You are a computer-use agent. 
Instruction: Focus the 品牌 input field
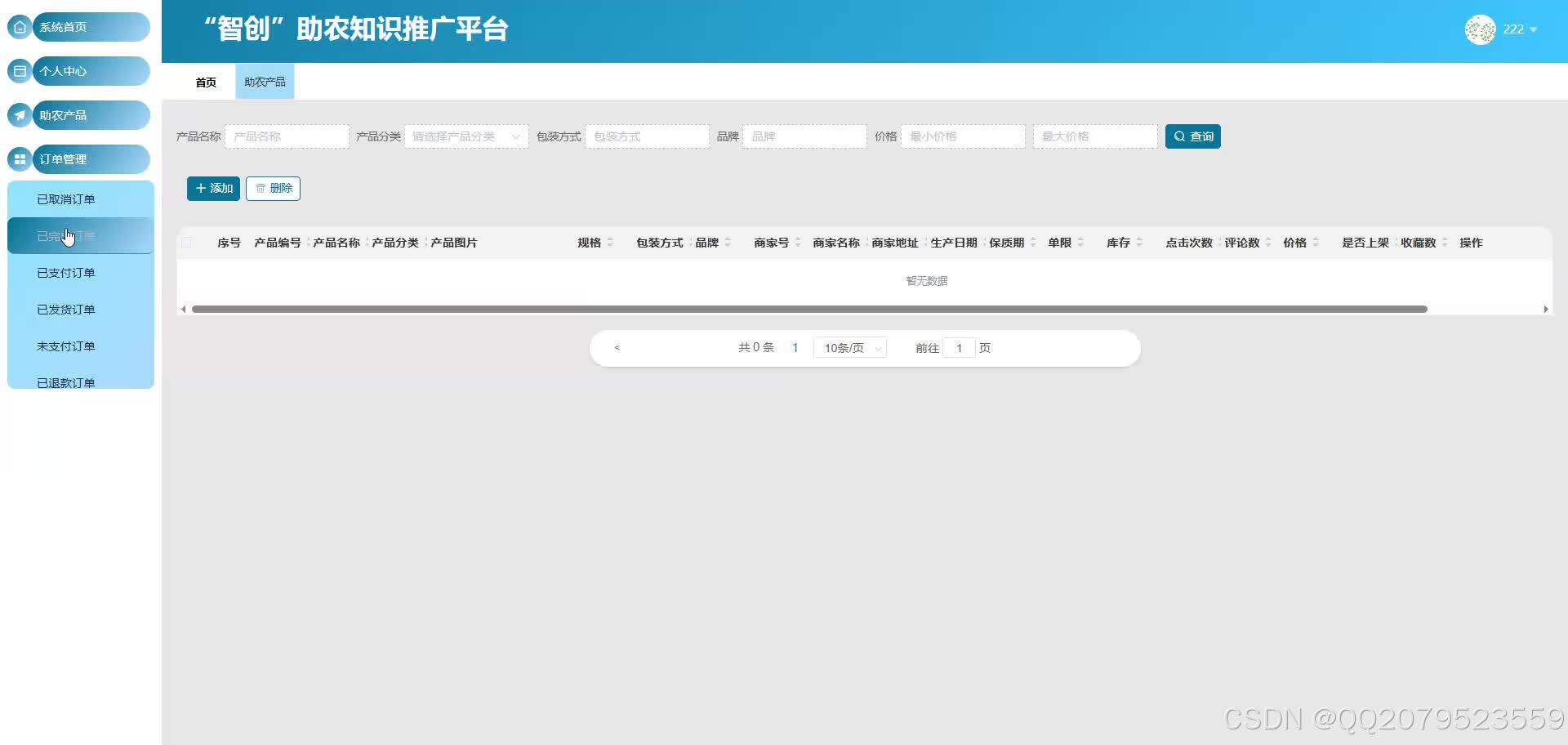(804, 136)
